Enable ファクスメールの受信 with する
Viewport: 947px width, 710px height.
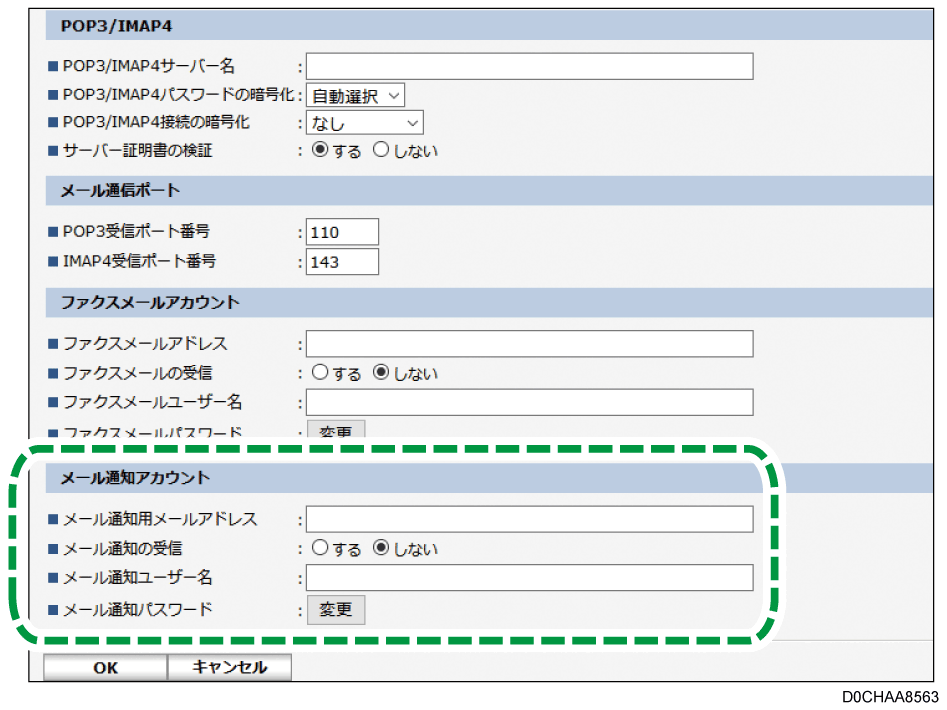pyautogui.click(x=320, y=373)
